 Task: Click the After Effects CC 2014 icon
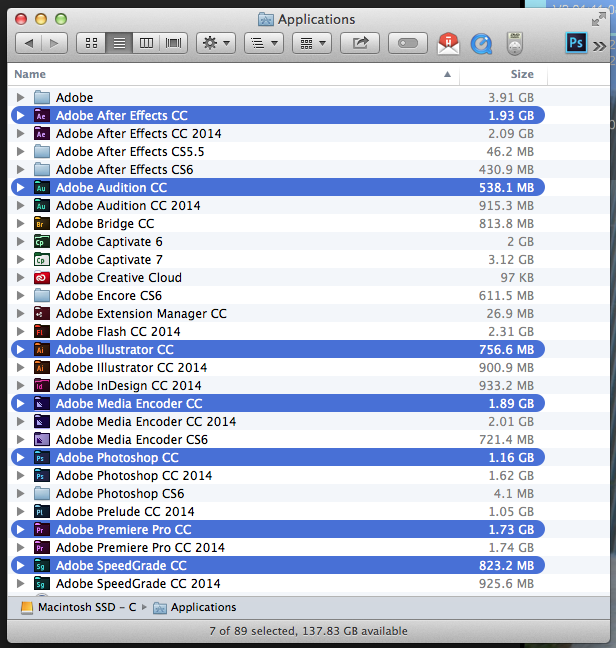[42, 133]
